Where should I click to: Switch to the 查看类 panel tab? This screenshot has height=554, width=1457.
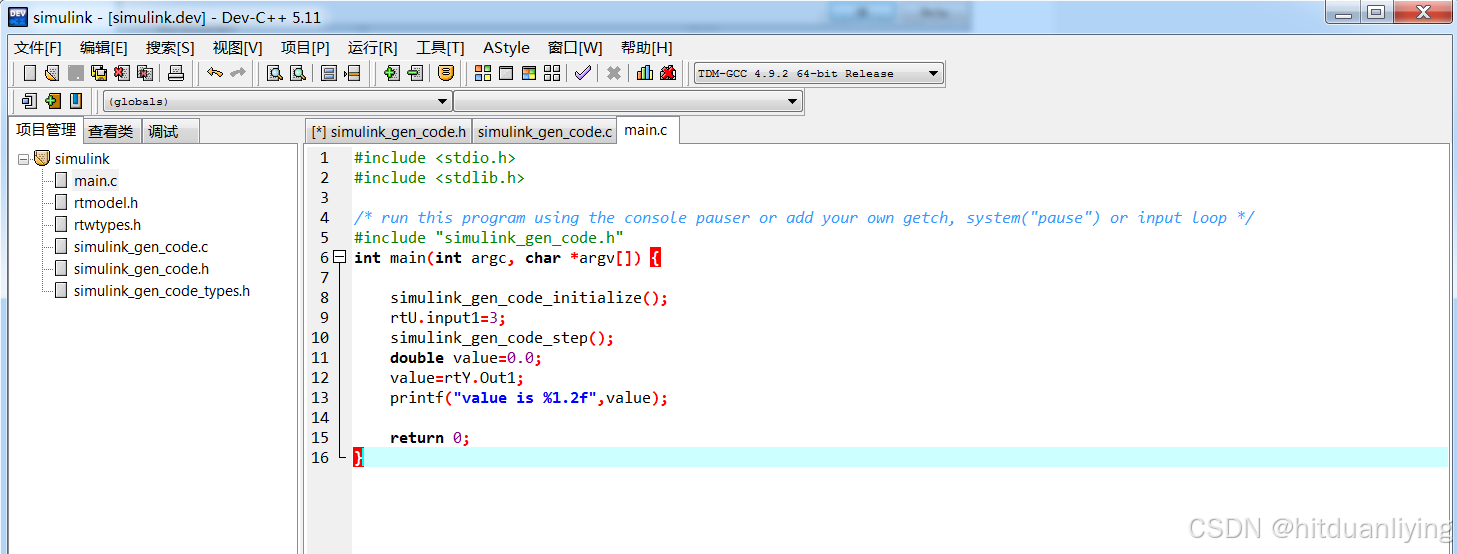tap(110, 131)
